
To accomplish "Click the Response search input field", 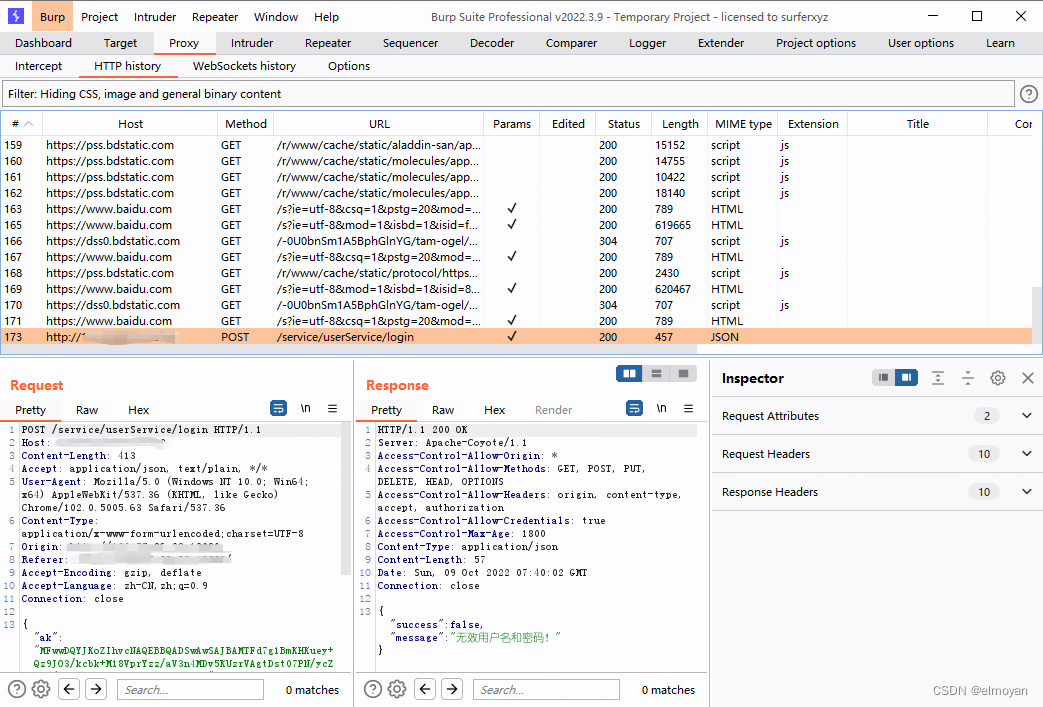I will coord(546,690).
